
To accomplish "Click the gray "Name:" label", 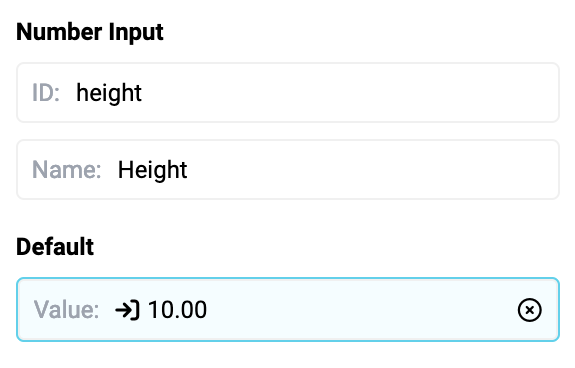I will [67, 170].
